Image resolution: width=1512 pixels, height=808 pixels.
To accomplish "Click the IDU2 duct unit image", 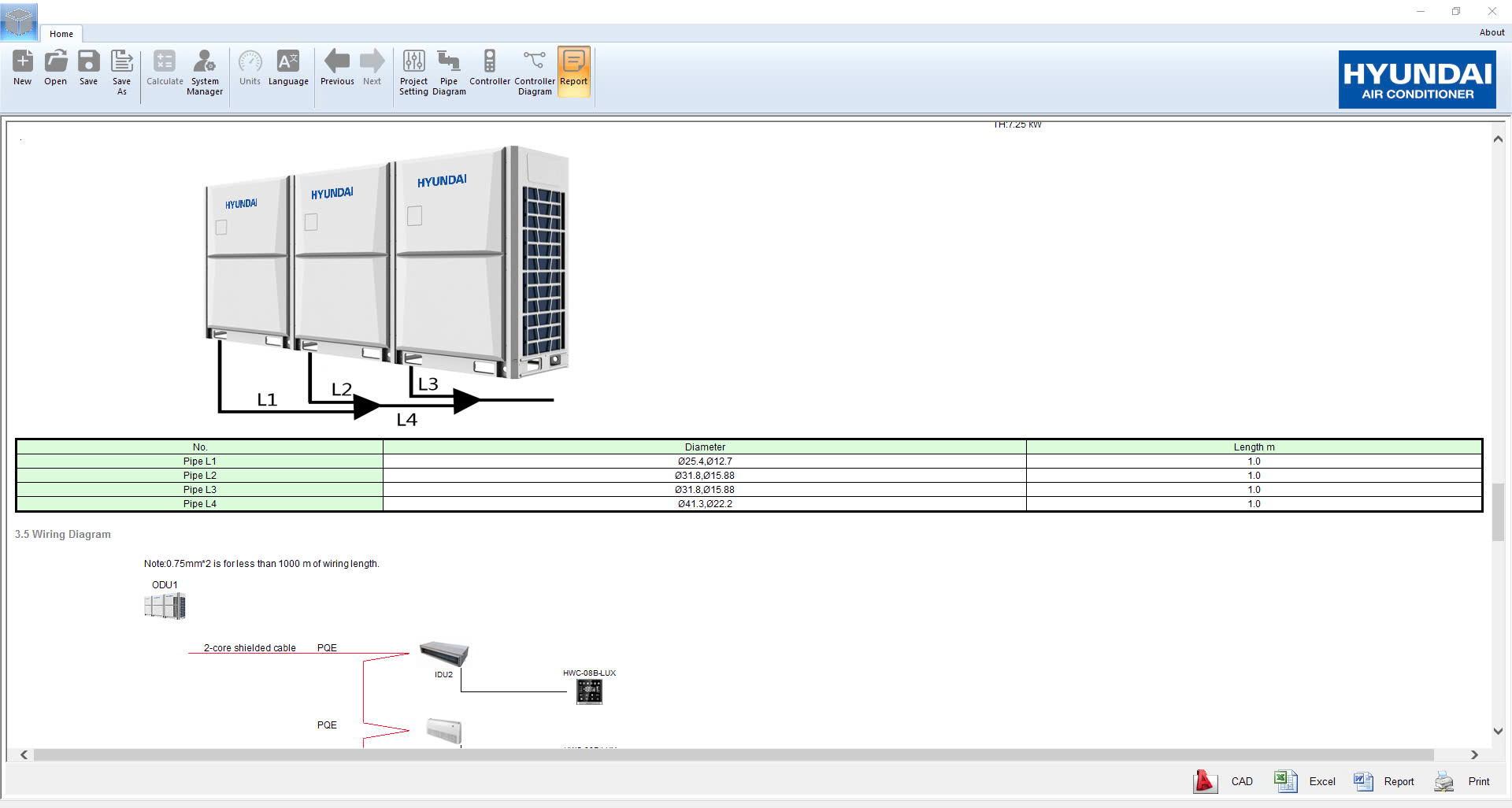I will coord(444,654).
